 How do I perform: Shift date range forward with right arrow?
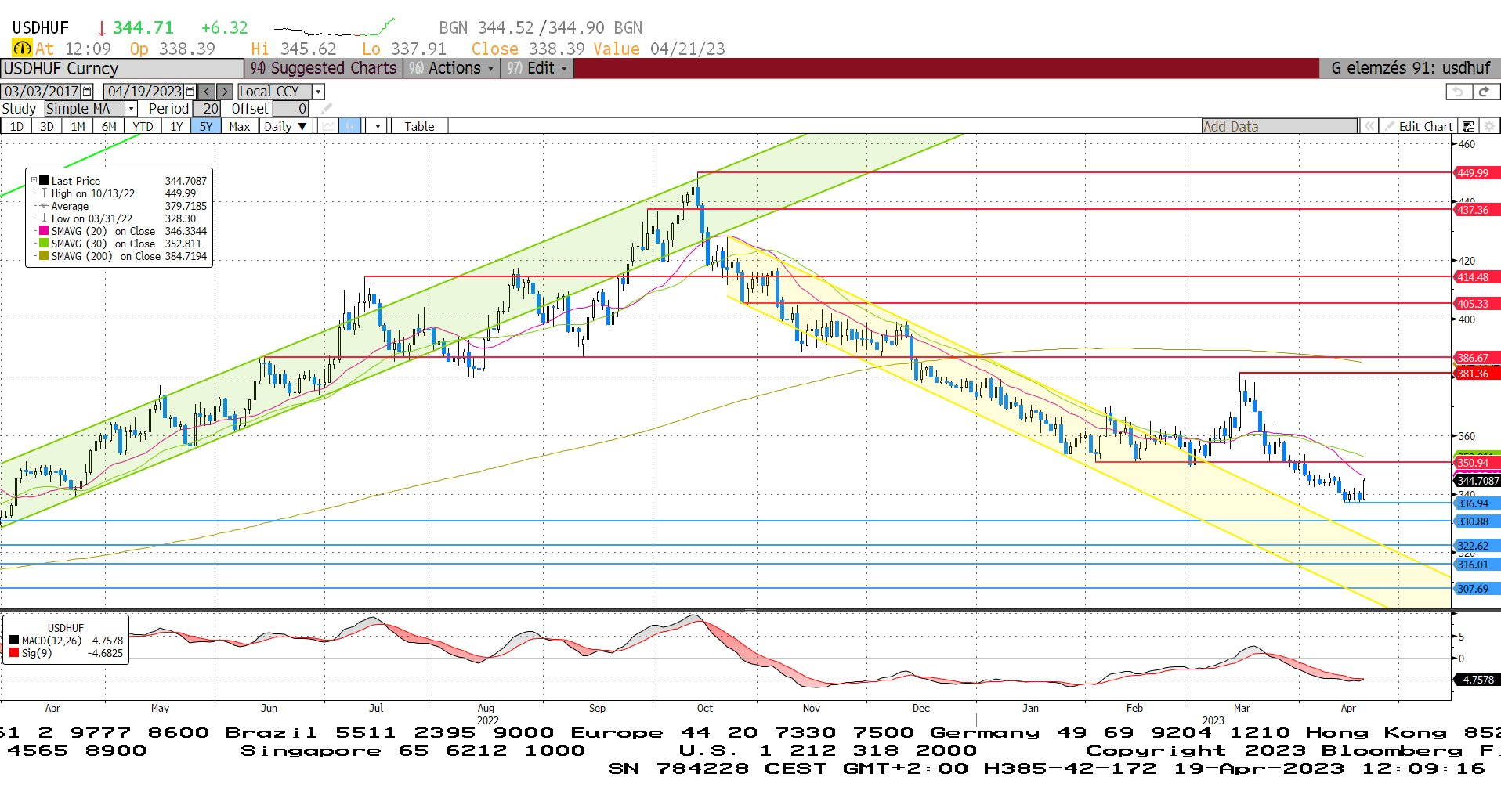[x=224, y=92]
